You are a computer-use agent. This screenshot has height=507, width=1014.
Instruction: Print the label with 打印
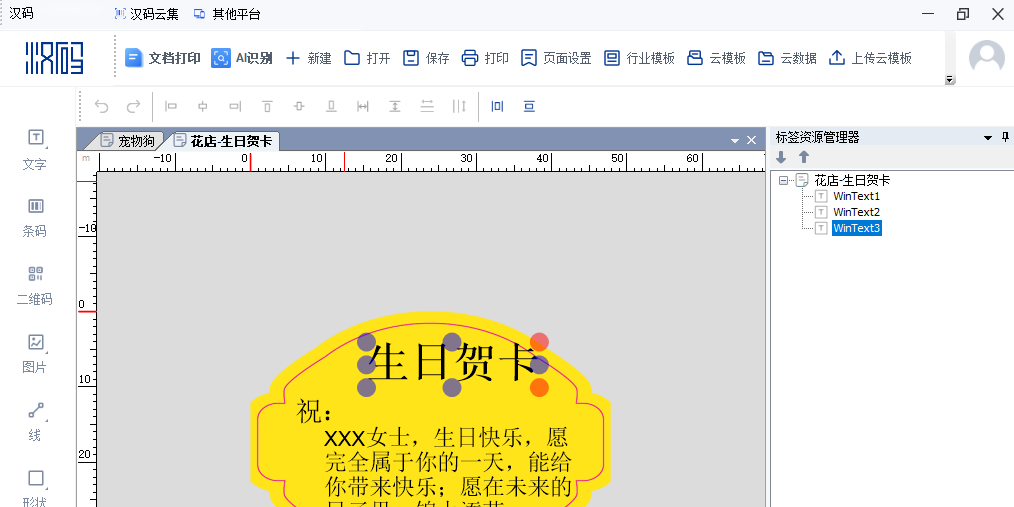485,58
